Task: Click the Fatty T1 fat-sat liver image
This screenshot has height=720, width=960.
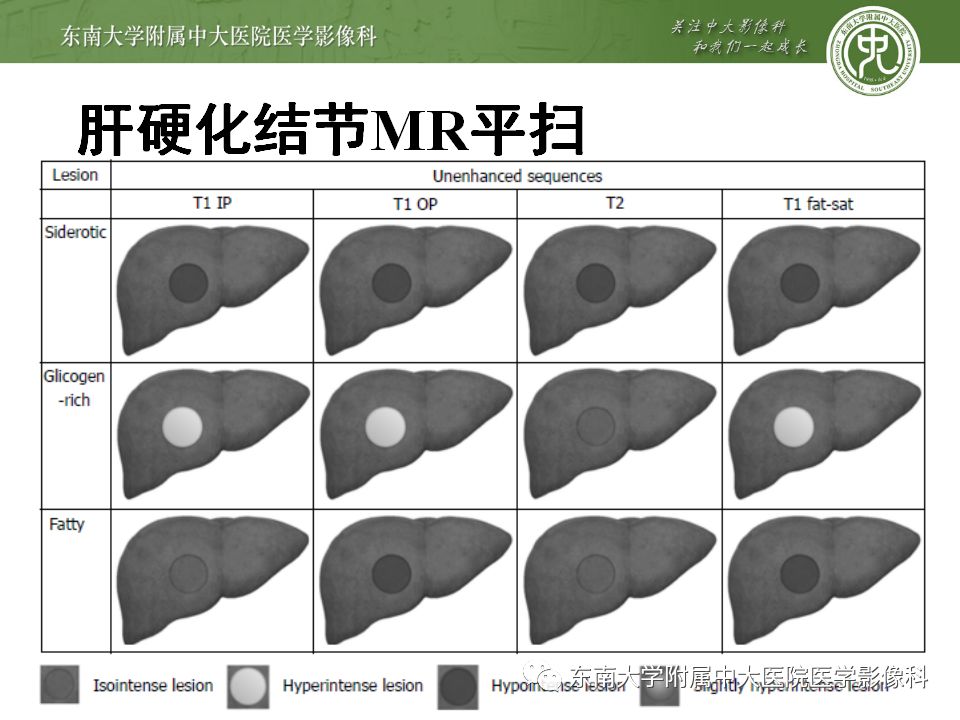Action: 824,580
